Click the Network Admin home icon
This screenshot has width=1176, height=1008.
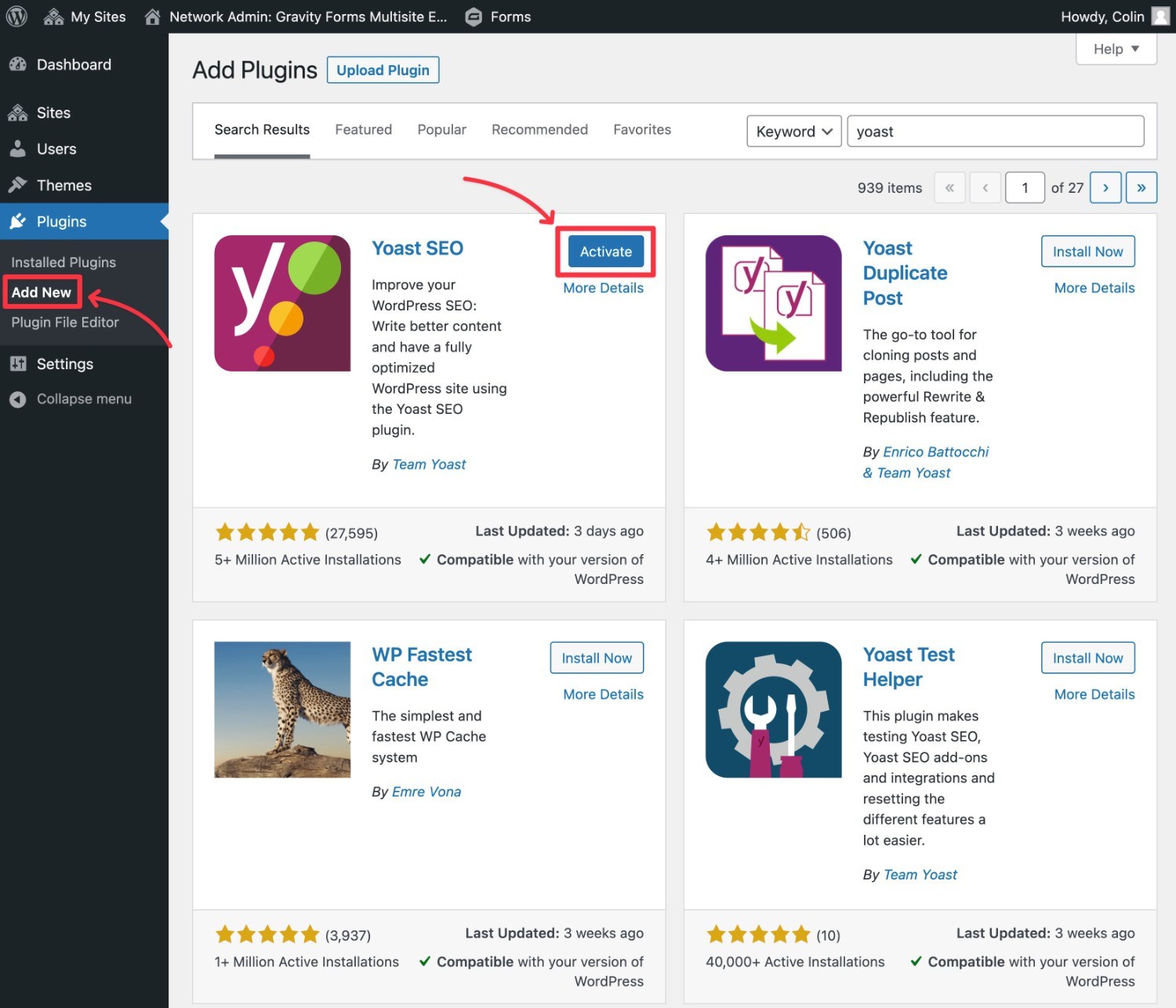point(153,16)
